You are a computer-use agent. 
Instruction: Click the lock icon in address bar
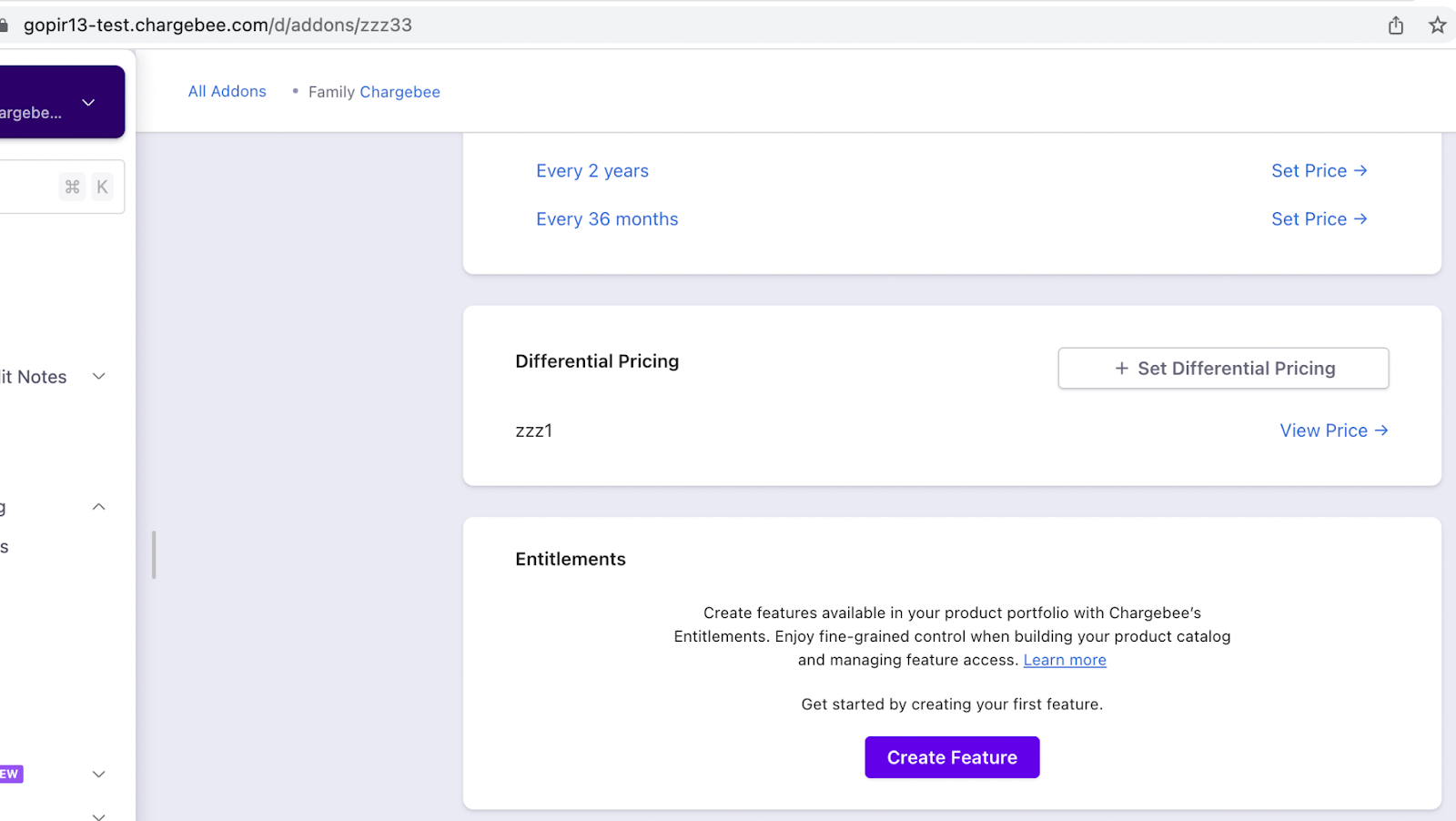point(4,25)
